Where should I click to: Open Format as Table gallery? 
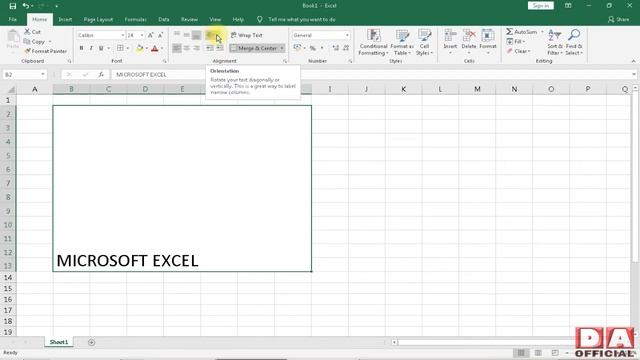[402, 42]
